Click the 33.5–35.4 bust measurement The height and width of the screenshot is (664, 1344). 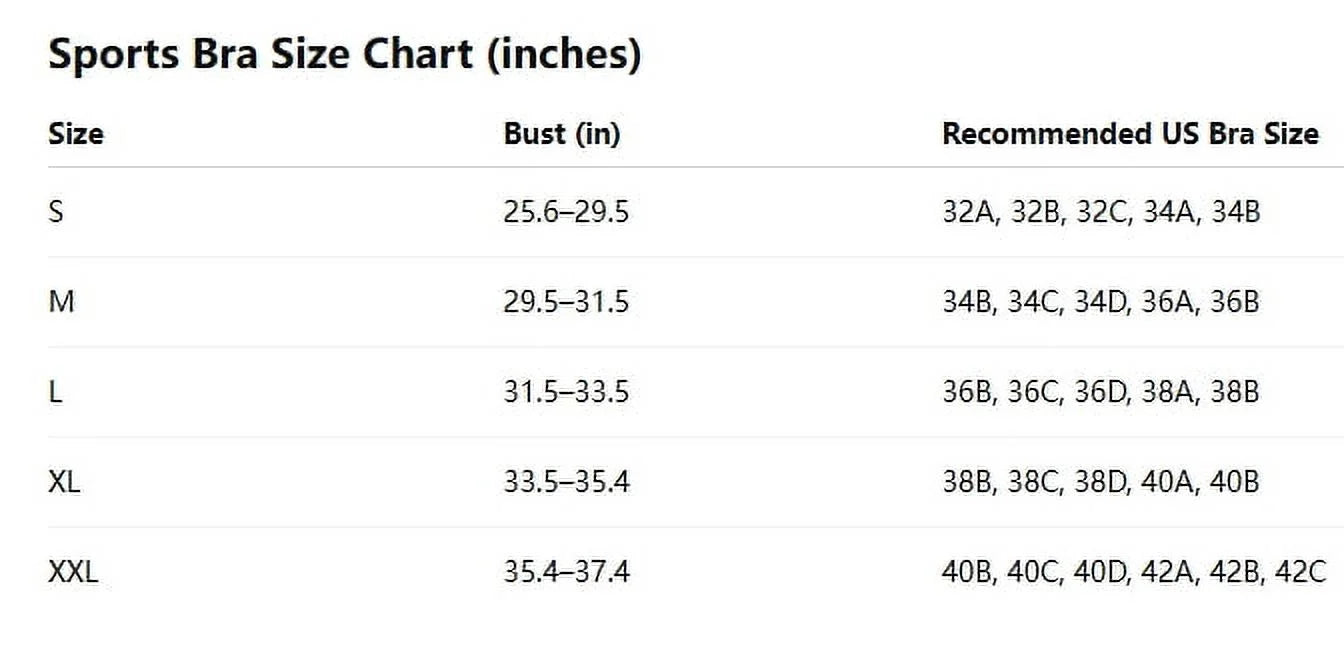point(566,482)
